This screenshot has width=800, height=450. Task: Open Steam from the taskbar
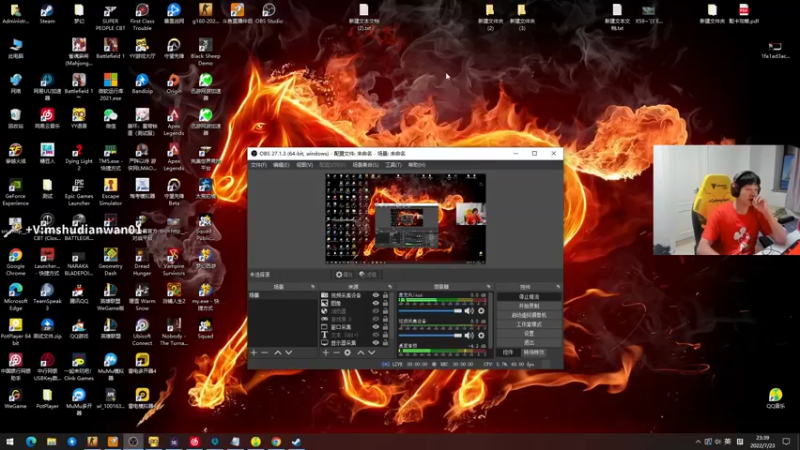coord(296,441)
